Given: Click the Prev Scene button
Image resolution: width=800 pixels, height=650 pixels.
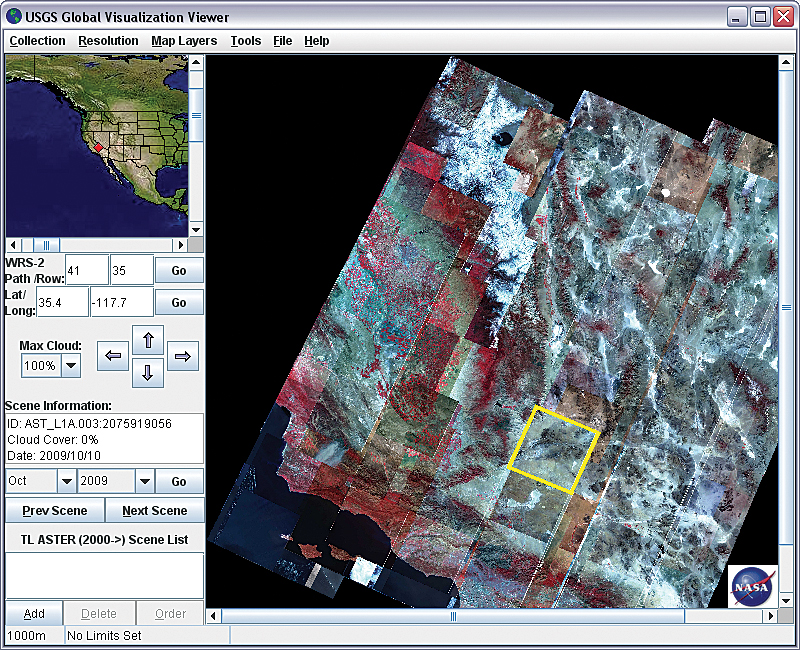Looking at the screenshot, I should 55,511.
